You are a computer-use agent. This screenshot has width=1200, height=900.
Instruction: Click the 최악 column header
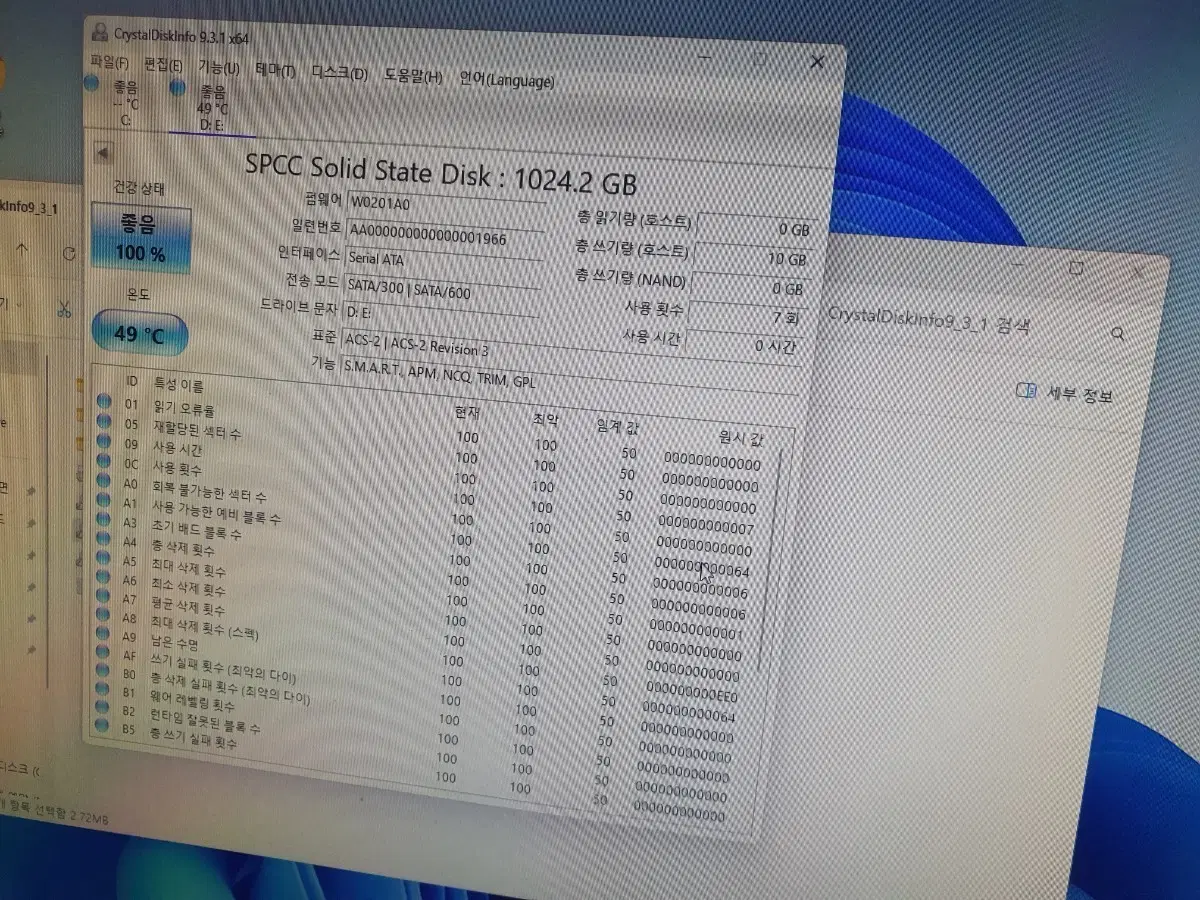click(546, 418)
